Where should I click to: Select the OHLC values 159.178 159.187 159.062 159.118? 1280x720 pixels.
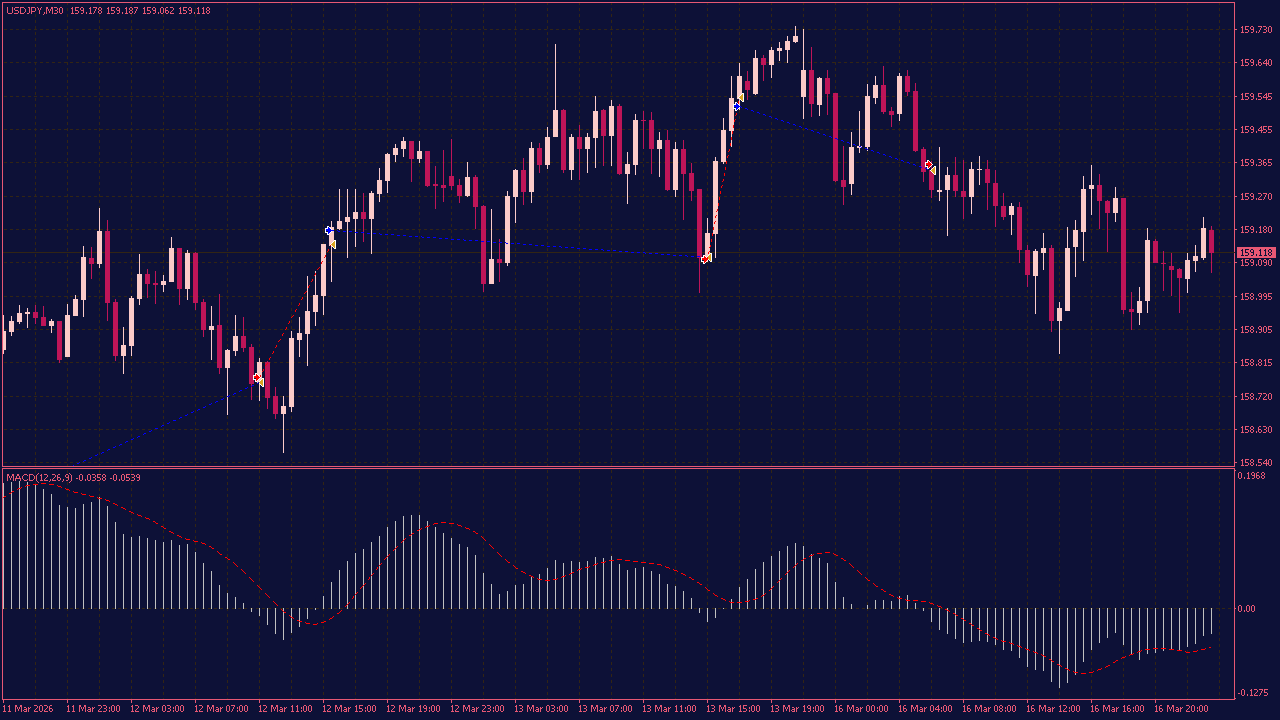pos(140,11)
